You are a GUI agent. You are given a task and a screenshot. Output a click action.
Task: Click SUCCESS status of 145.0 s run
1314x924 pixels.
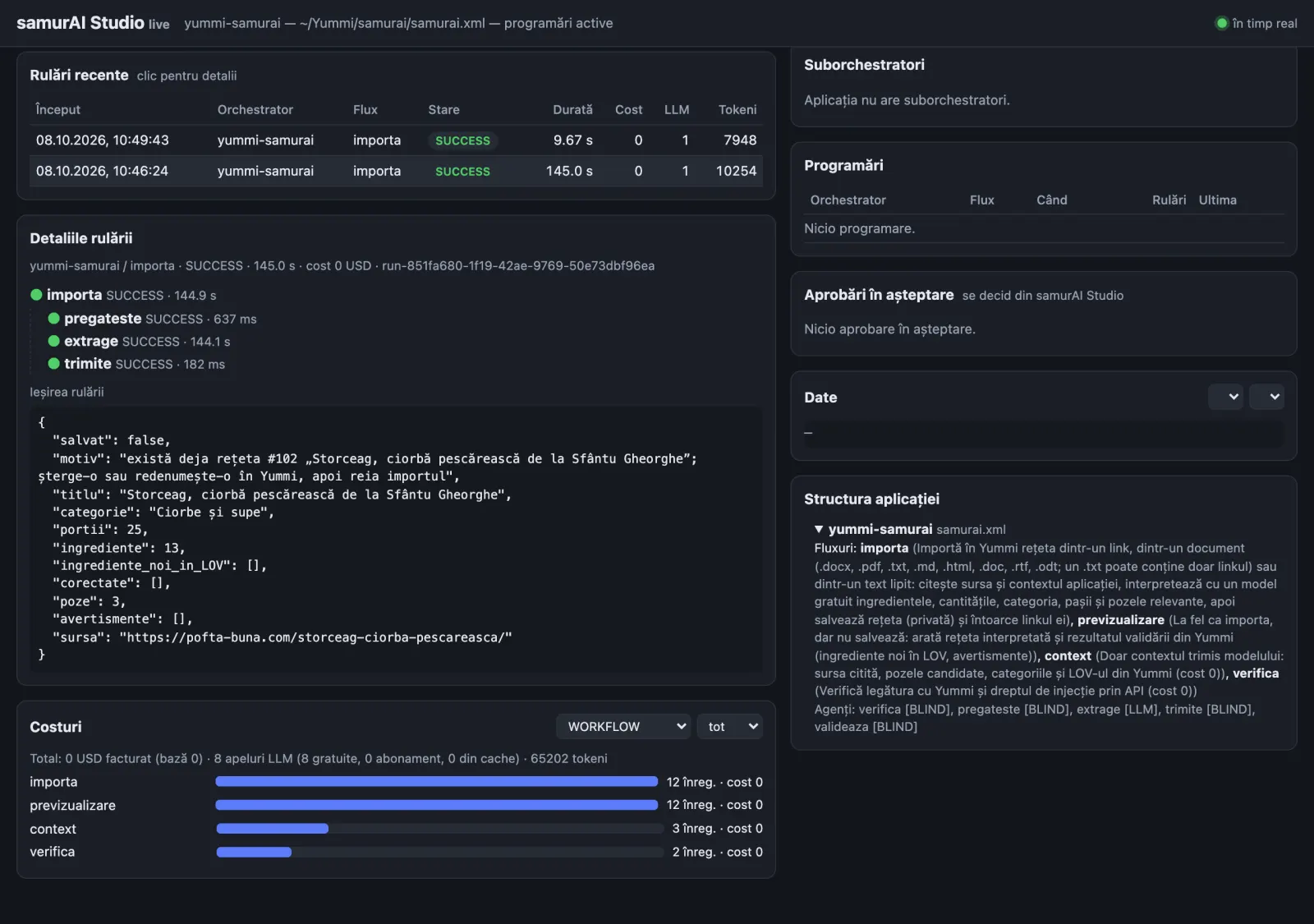coord(462,171)
